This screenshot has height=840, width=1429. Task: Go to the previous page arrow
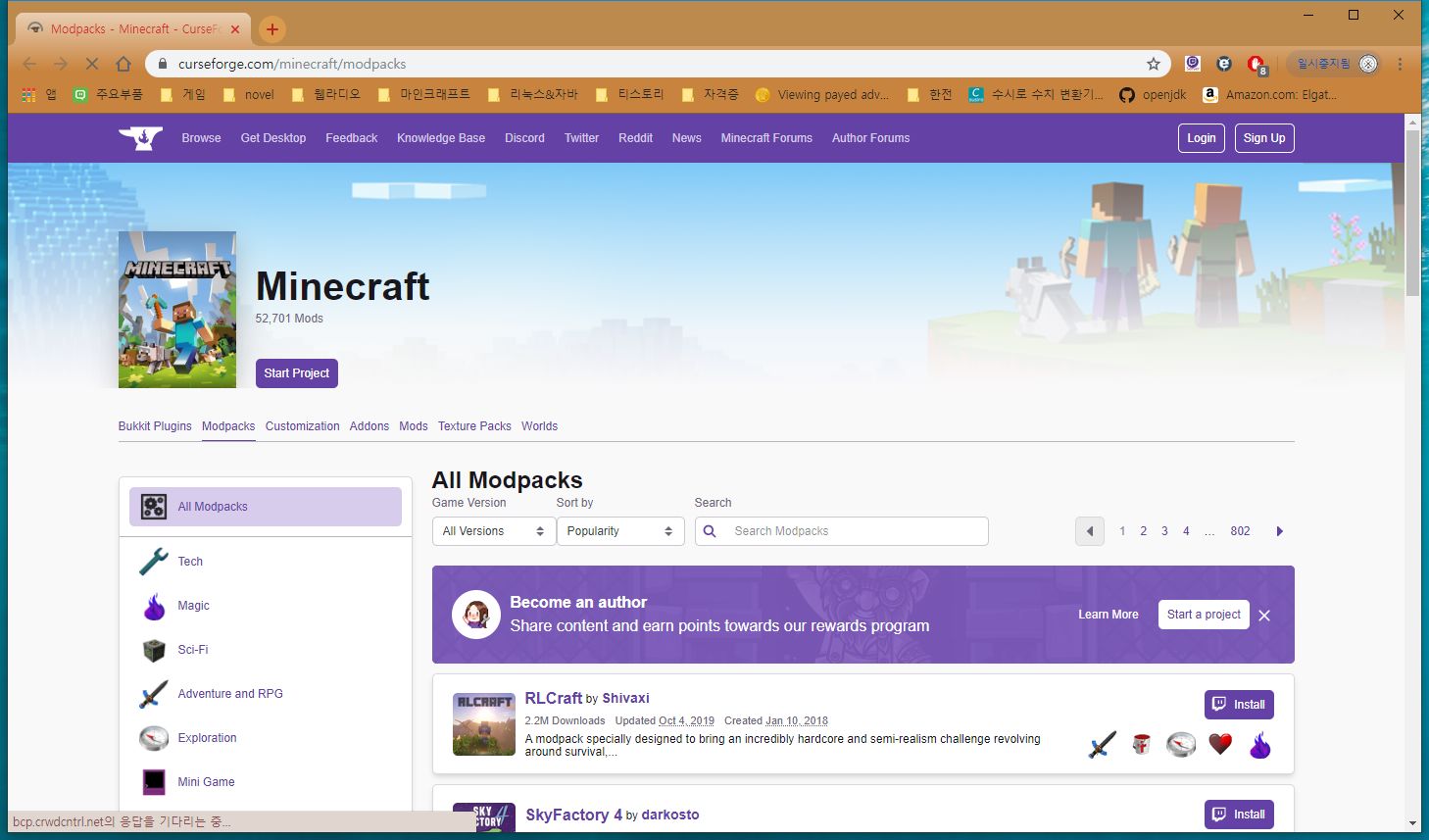point(1090,531)
